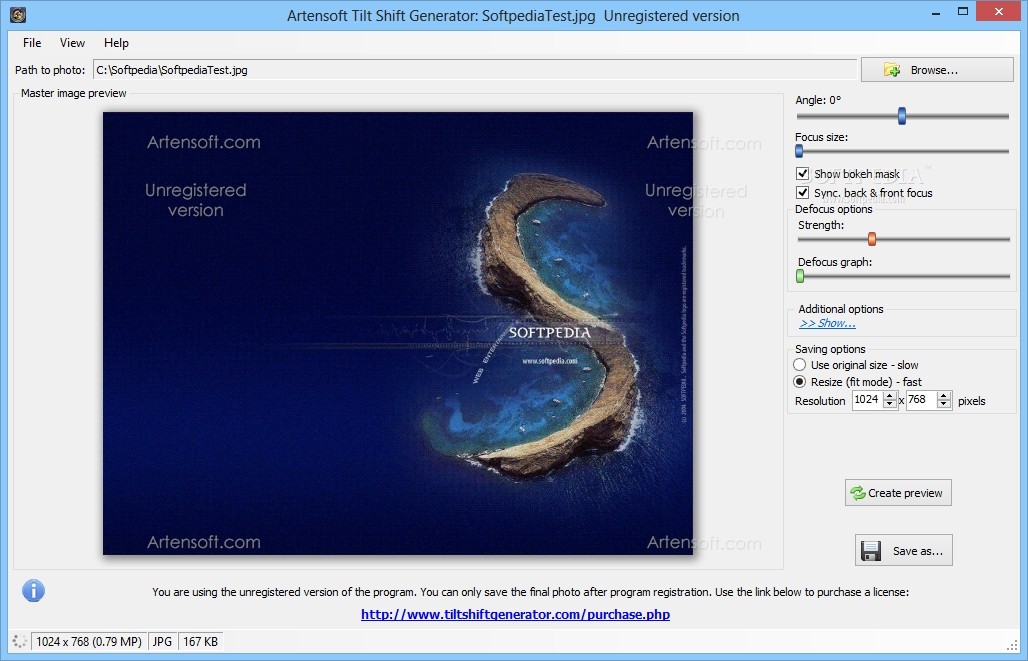
Task: Increase resolution width with up arrow
Action: click(890, 396)
